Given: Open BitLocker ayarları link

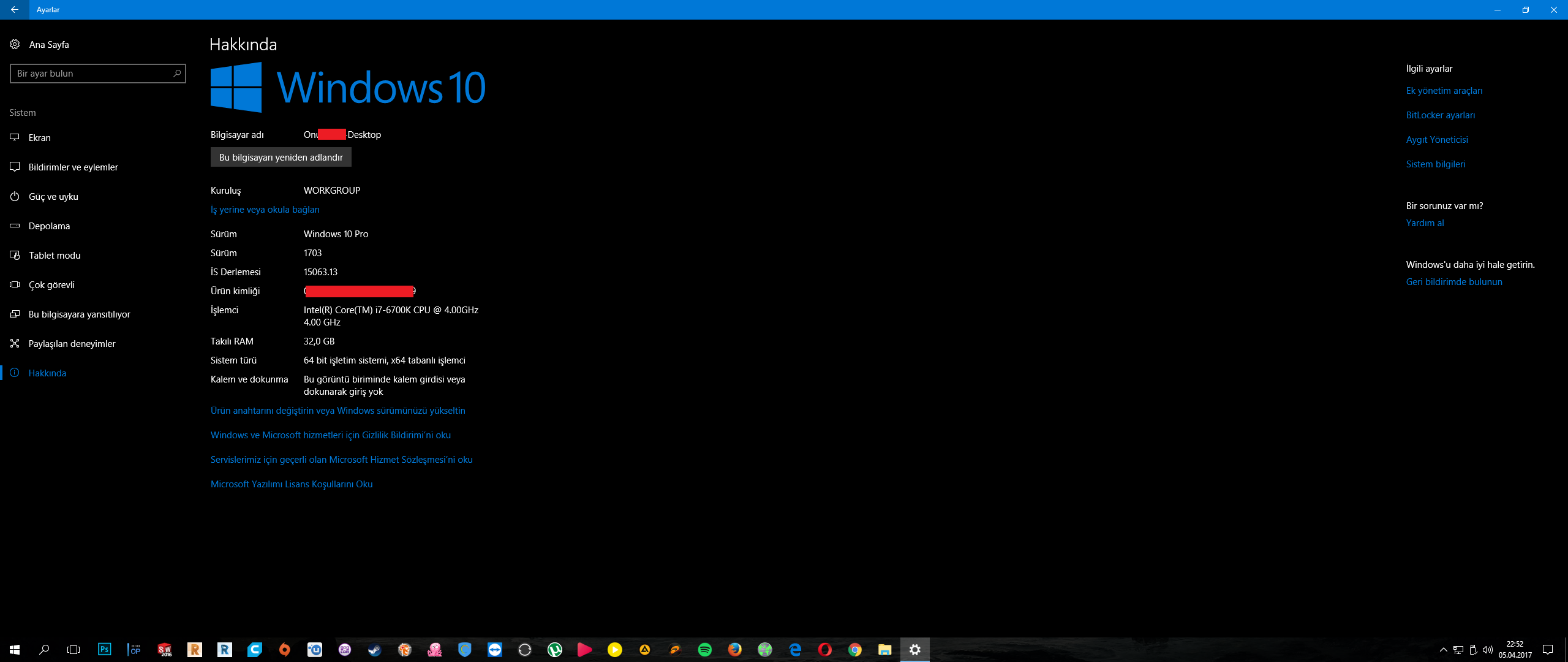Looking at the screenshot, I should (1441, 115).
